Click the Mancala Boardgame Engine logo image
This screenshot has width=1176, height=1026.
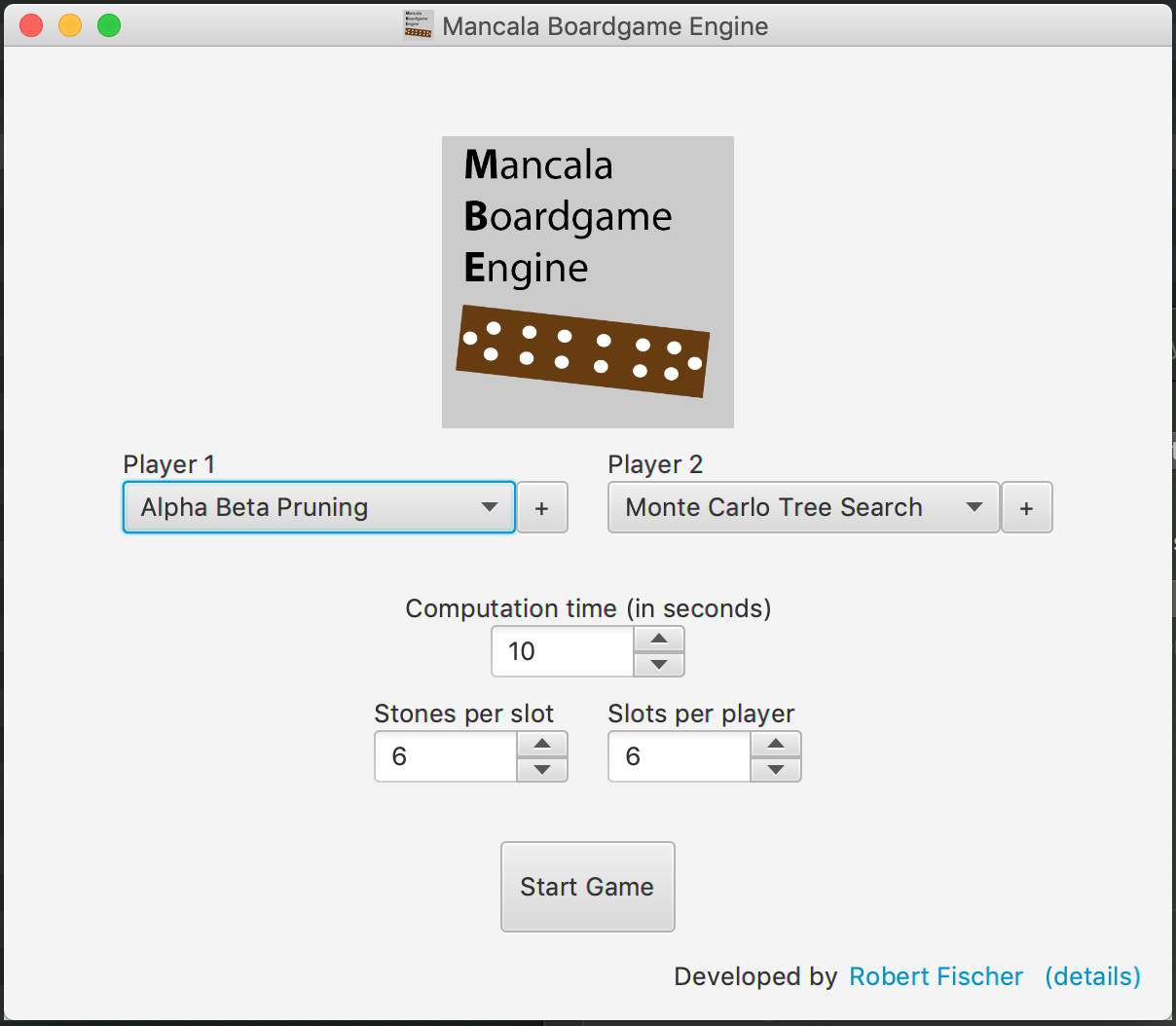coord(587,282)
